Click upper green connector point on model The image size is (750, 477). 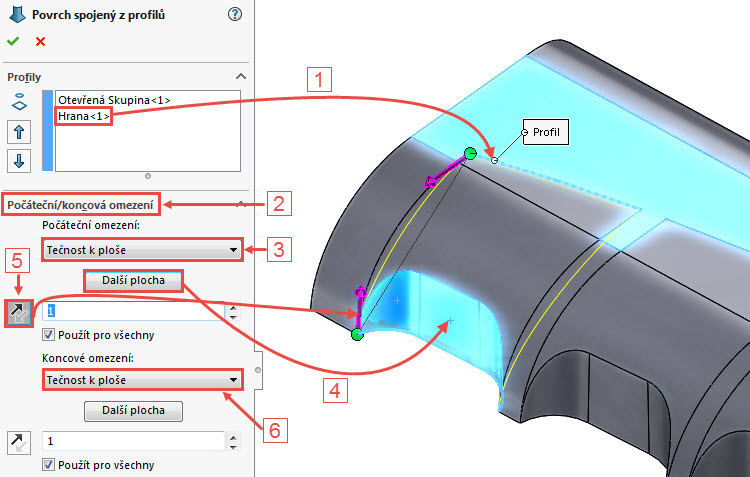[470, 154]
